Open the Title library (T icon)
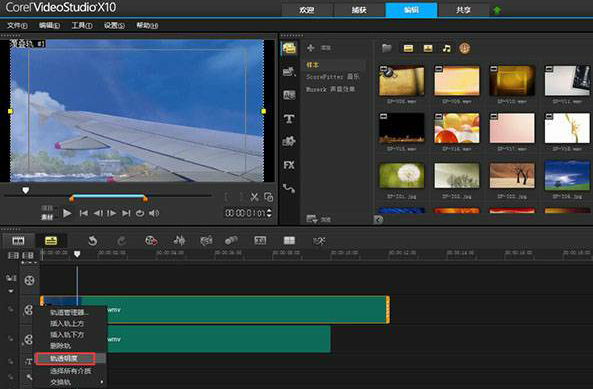Image resolution: width=593 pixels, height=389 pixels. click(289, 119)
